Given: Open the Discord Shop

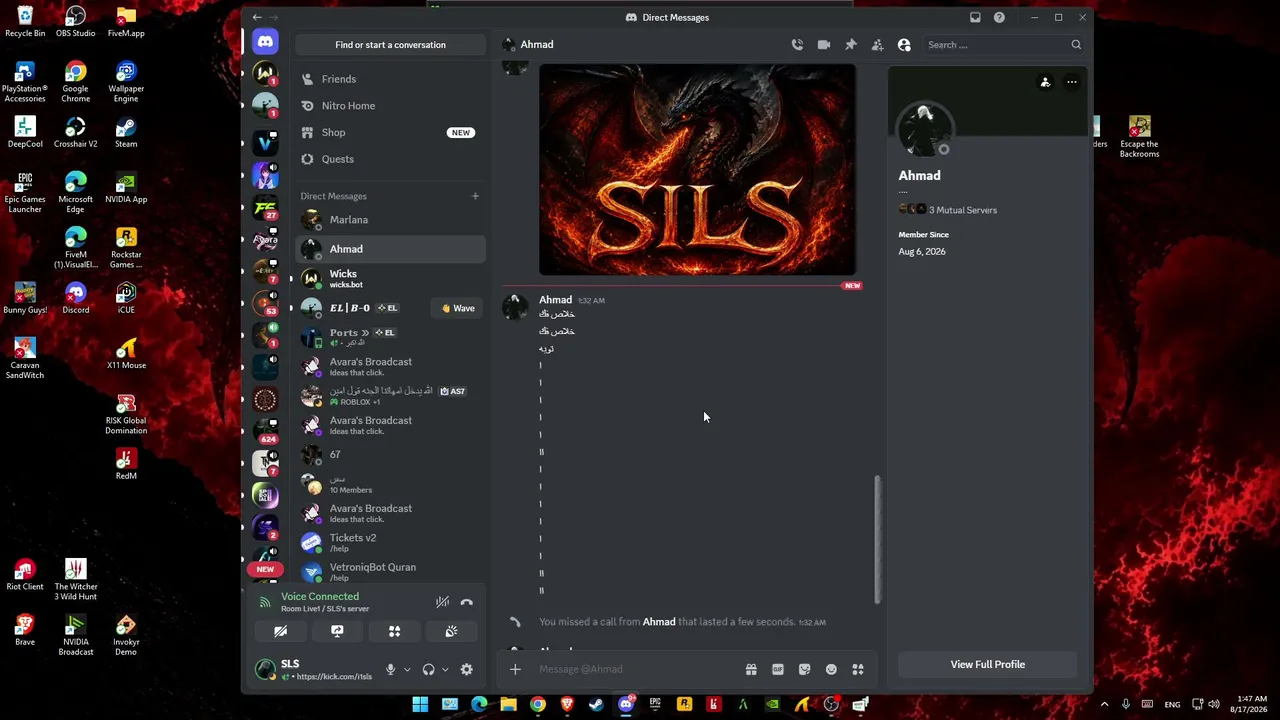Looking at the screenshot, I should 390,133.
